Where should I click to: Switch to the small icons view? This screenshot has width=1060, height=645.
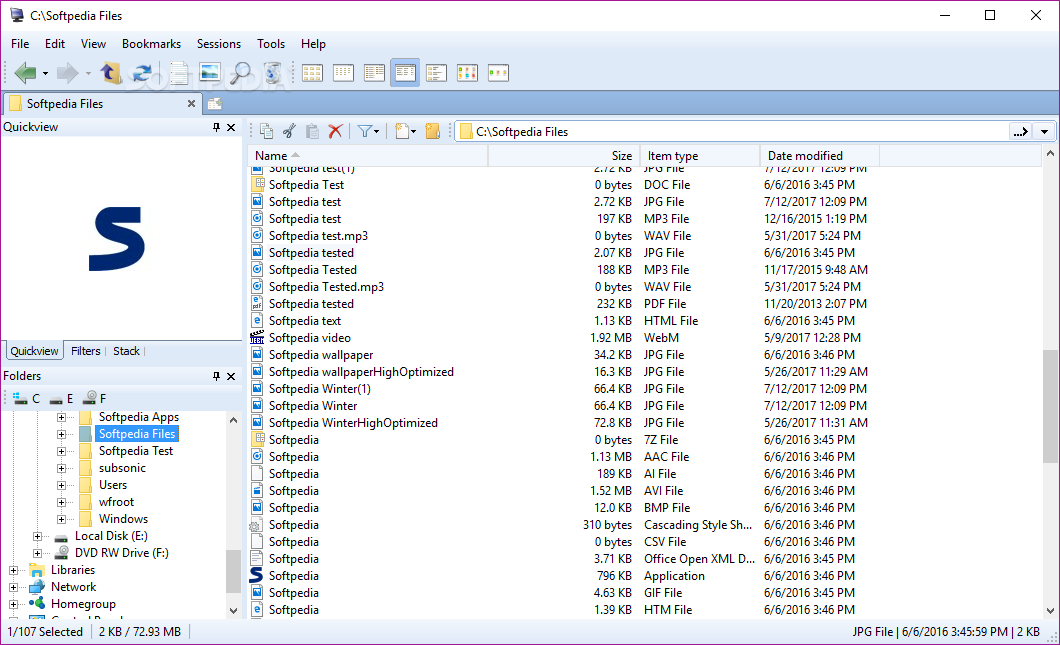point(343,72)
